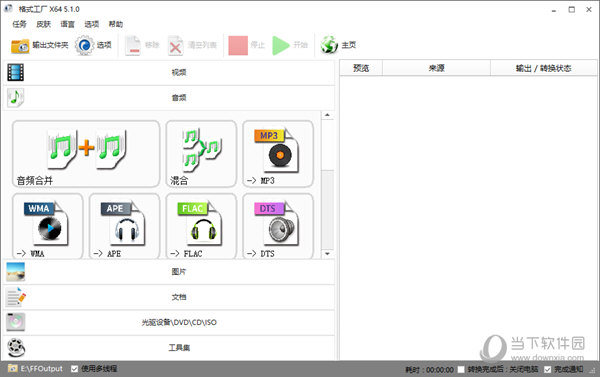This screenshot has width=600, height=377.
Task: Expand the 视频 category bar
Action: (x=169, y=72)
